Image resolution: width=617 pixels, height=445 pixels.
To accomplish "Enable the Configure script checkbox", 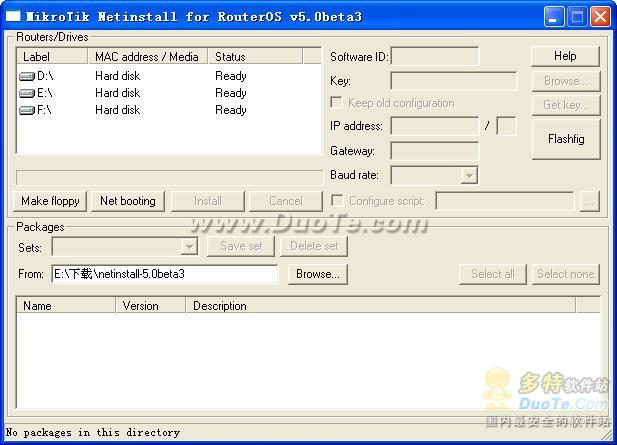I will (x=337, y=201).
